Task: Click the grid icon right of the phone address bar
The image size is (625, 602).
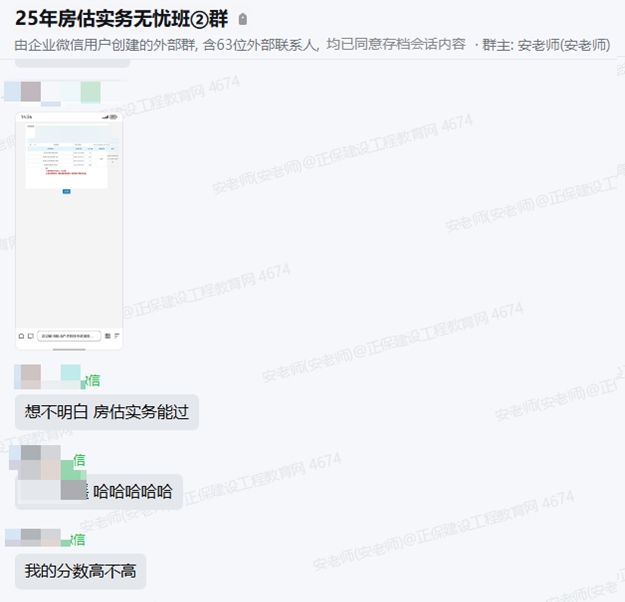Action: click(108, 336)
